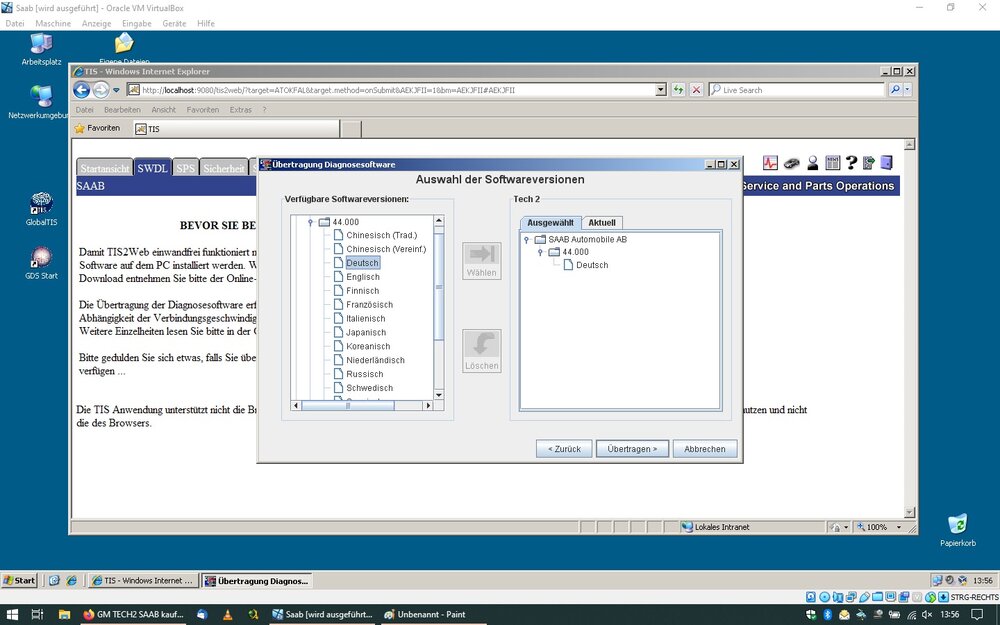Open the Startansicht tab in TIS

coord(105,168)
